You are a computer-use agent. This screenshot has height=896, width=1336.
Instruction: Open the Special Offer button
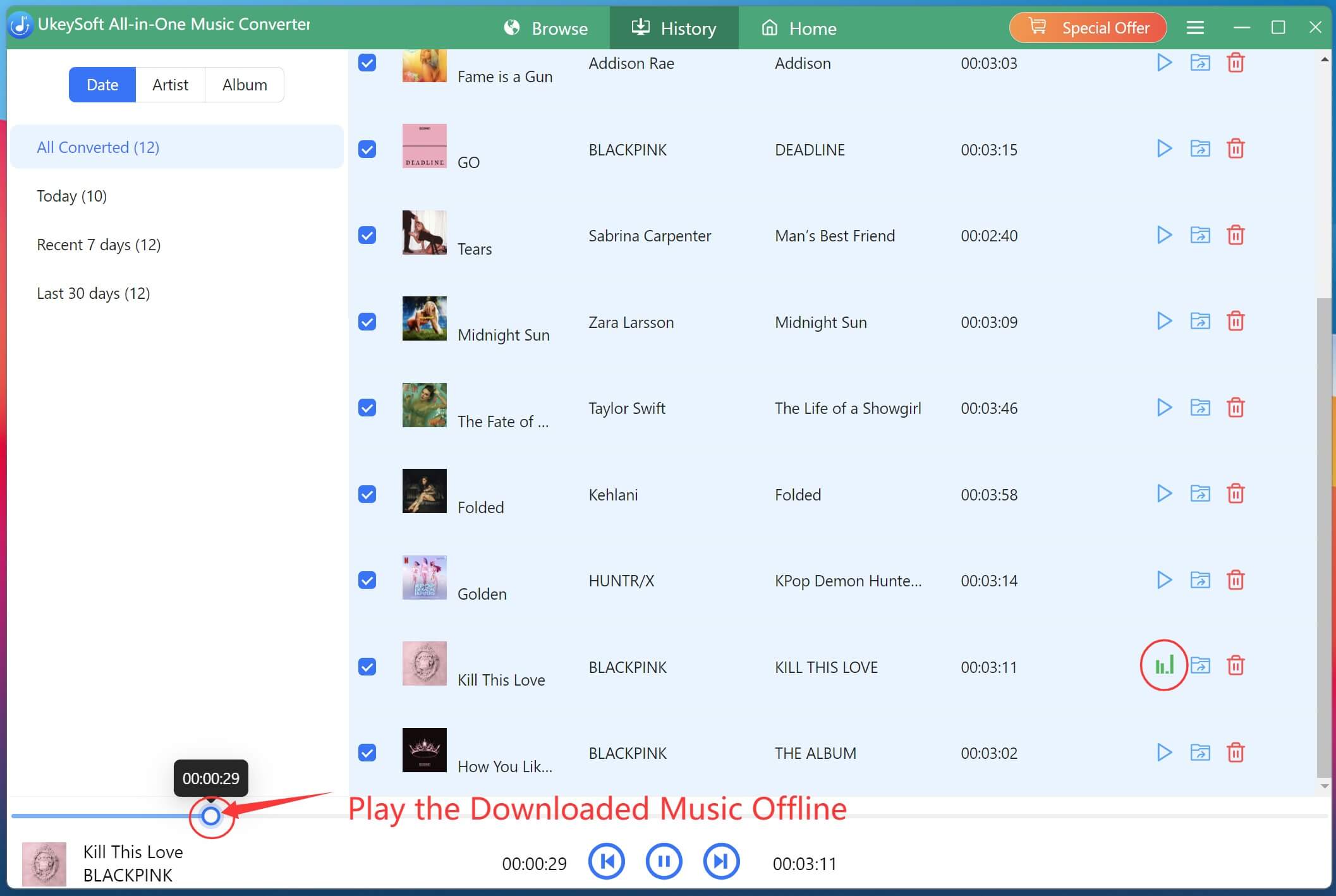point(1088,28)
